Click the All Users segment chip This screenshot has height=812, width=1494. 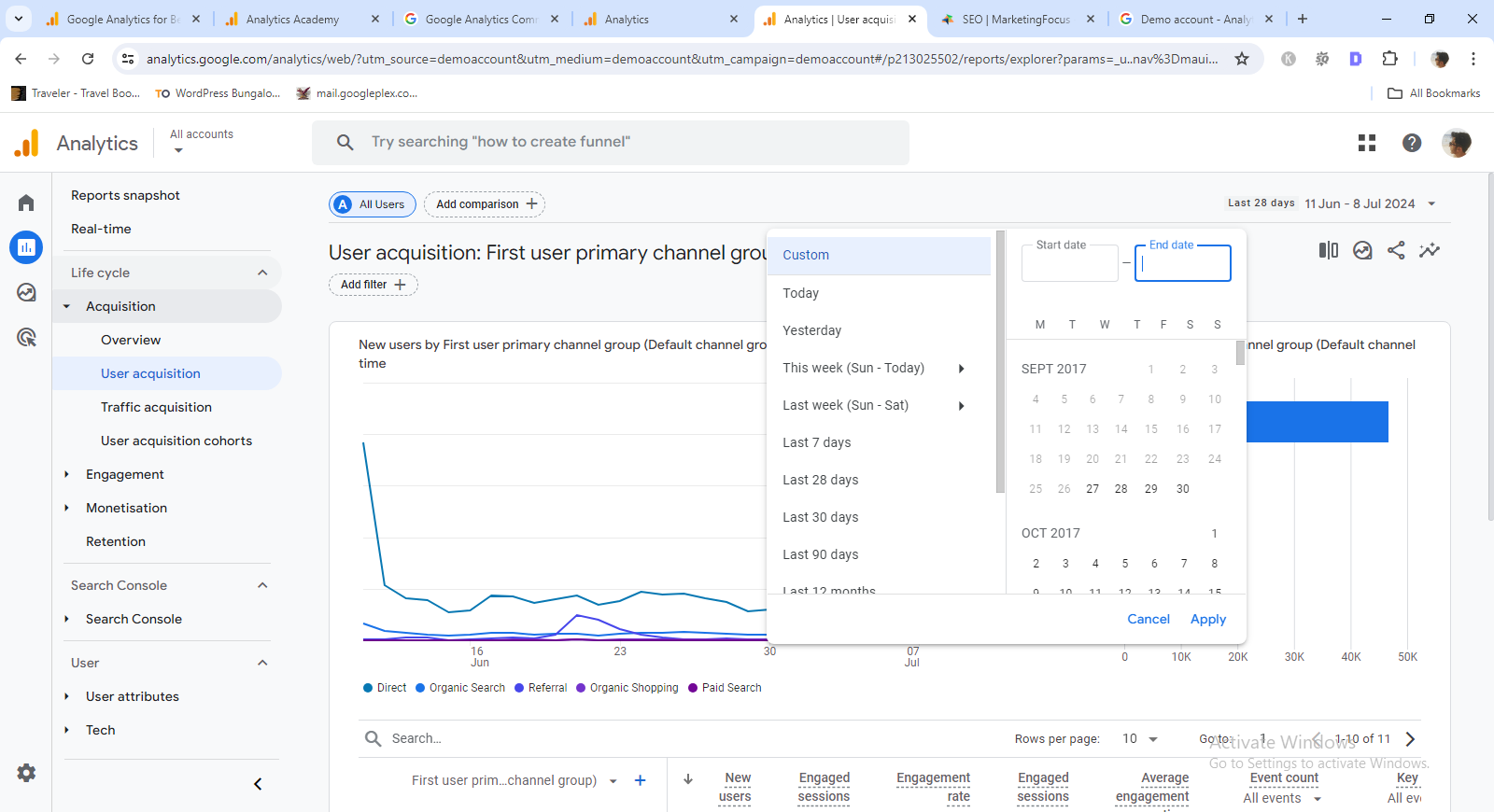coord(373,204)
